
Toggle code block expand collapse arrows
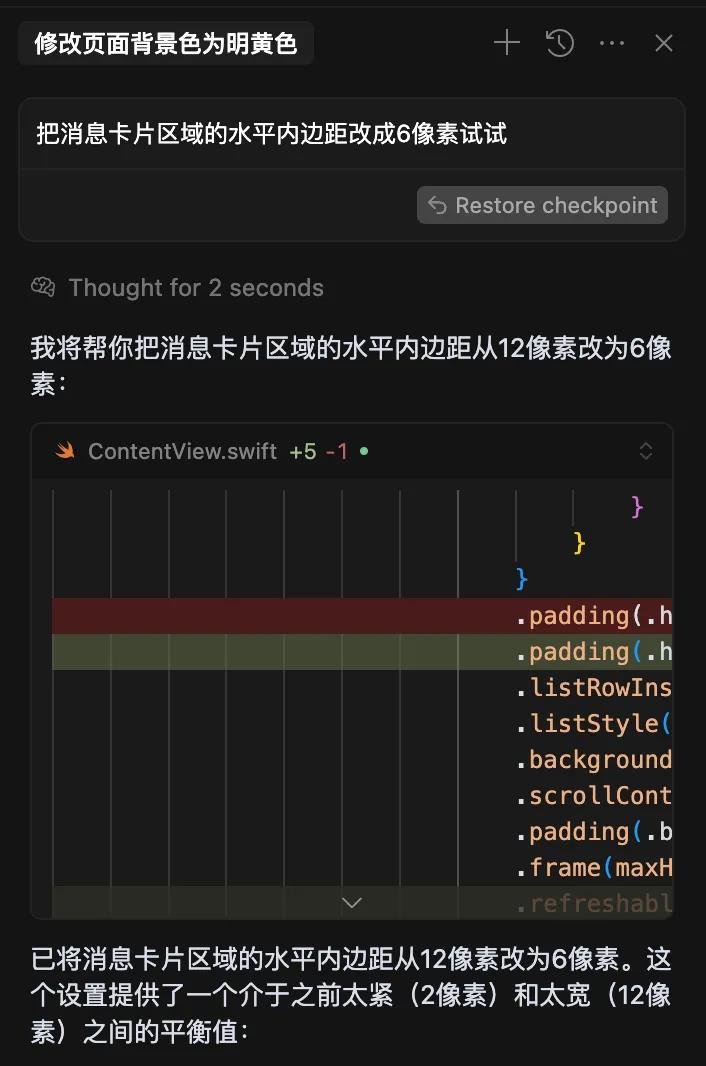(645, 451)
